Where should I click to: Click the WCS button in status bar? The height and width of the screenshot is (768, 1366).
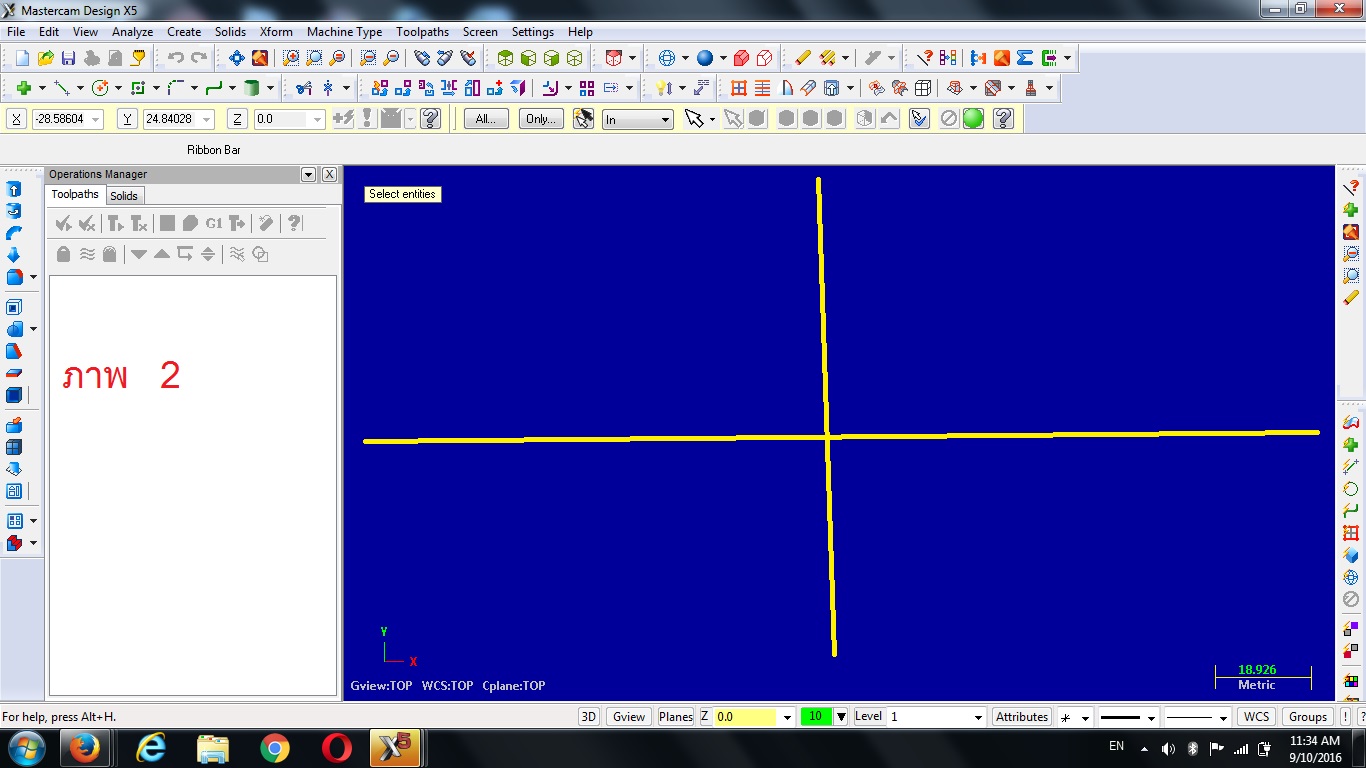pyautogui.click(x=1257, y=717)
